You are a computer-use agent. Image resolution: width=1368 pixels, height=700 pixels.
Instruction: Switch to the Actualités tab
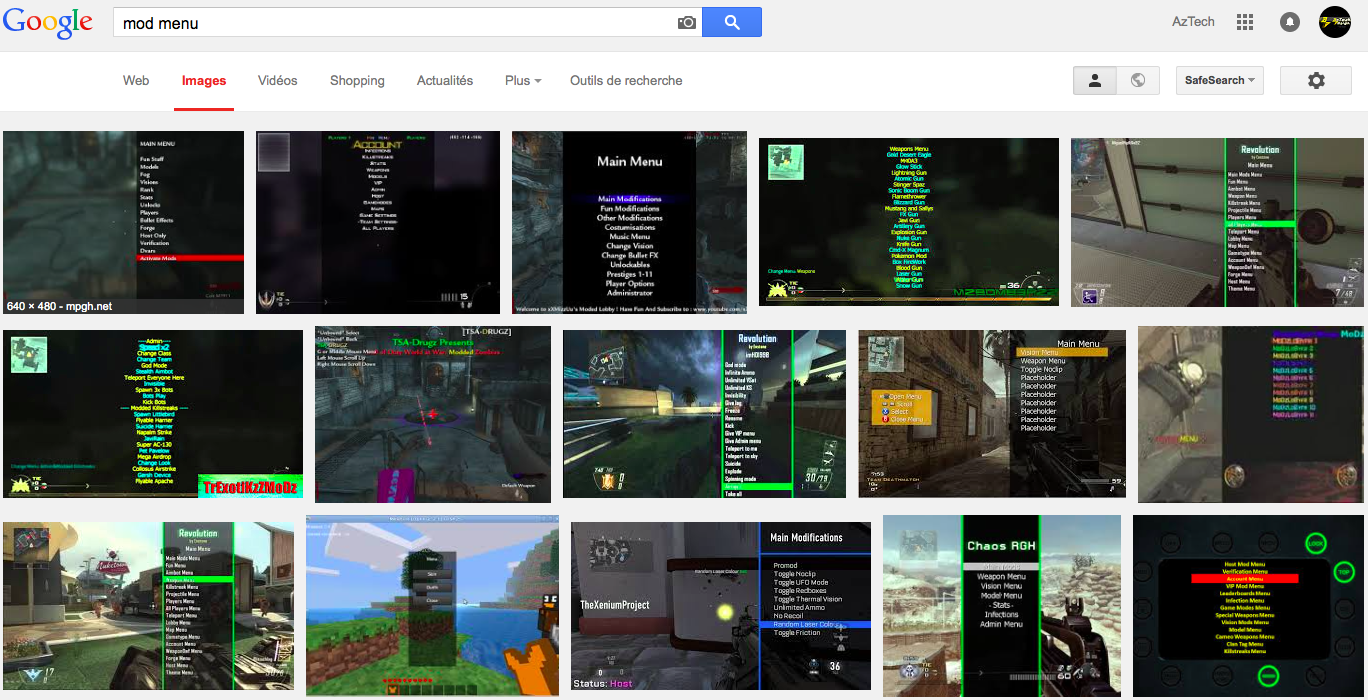pyautogui.click(x=445, y=81)
